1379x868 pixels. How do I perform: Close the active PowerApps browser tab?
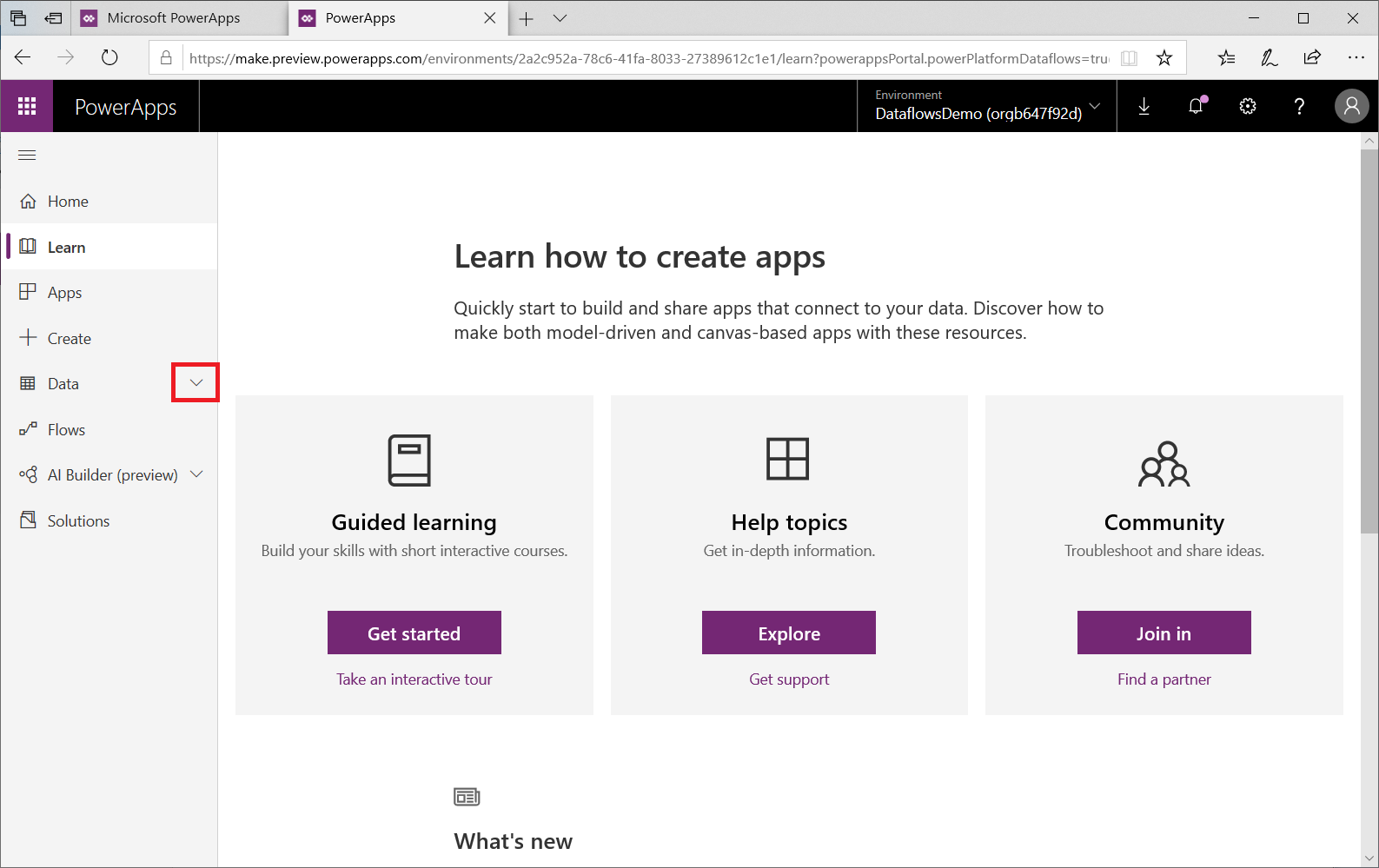[490, 18]
